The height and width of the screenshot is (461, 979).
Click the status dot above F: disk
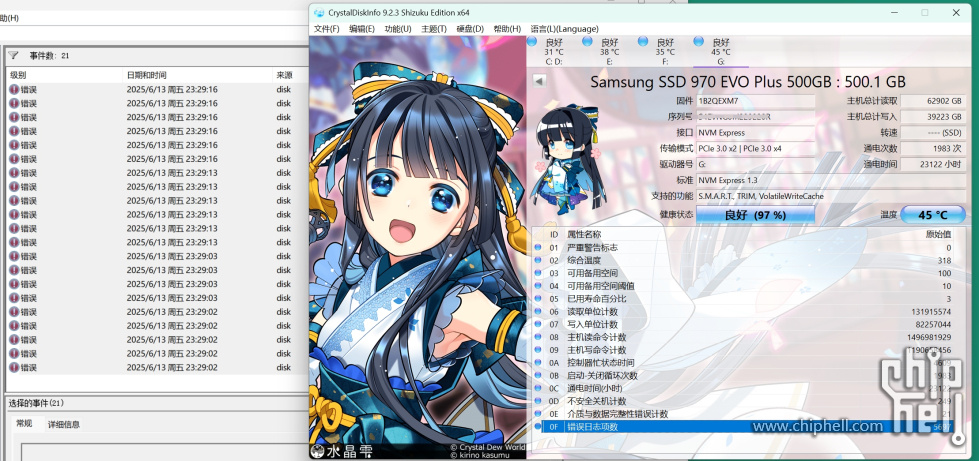pos(643,42)
